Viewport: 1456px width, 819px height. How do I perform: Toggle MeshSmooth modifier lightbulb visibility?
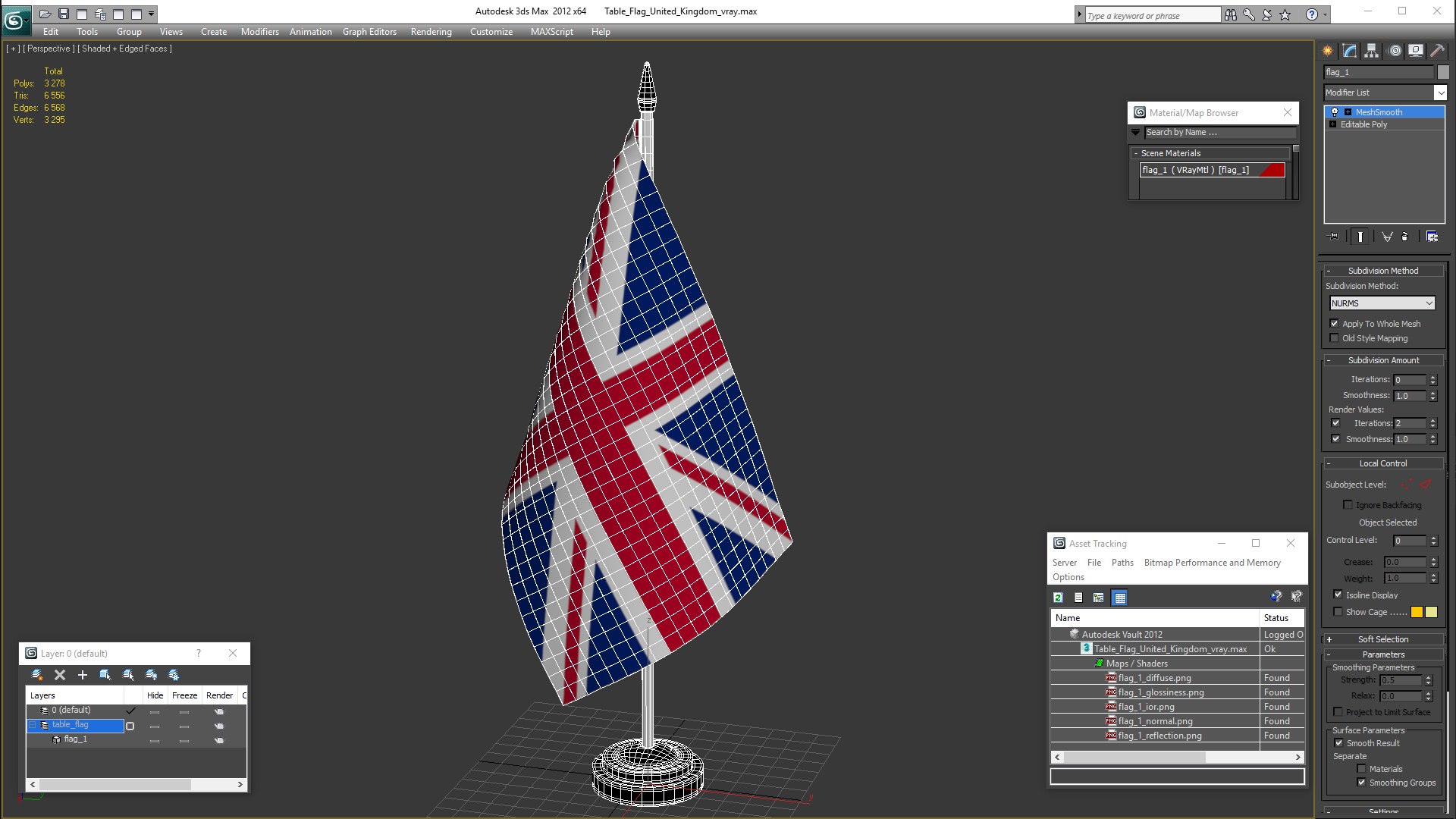[x=1335, y=112]
